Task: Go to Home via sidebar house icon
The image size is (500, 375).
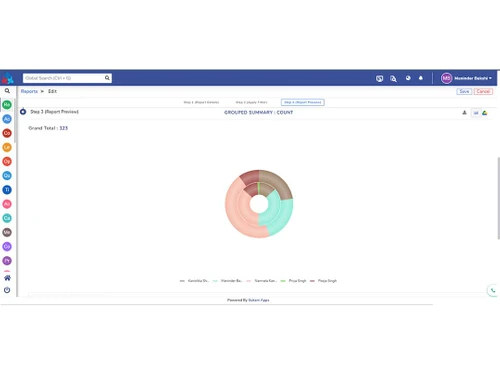Action: point(7,278)
